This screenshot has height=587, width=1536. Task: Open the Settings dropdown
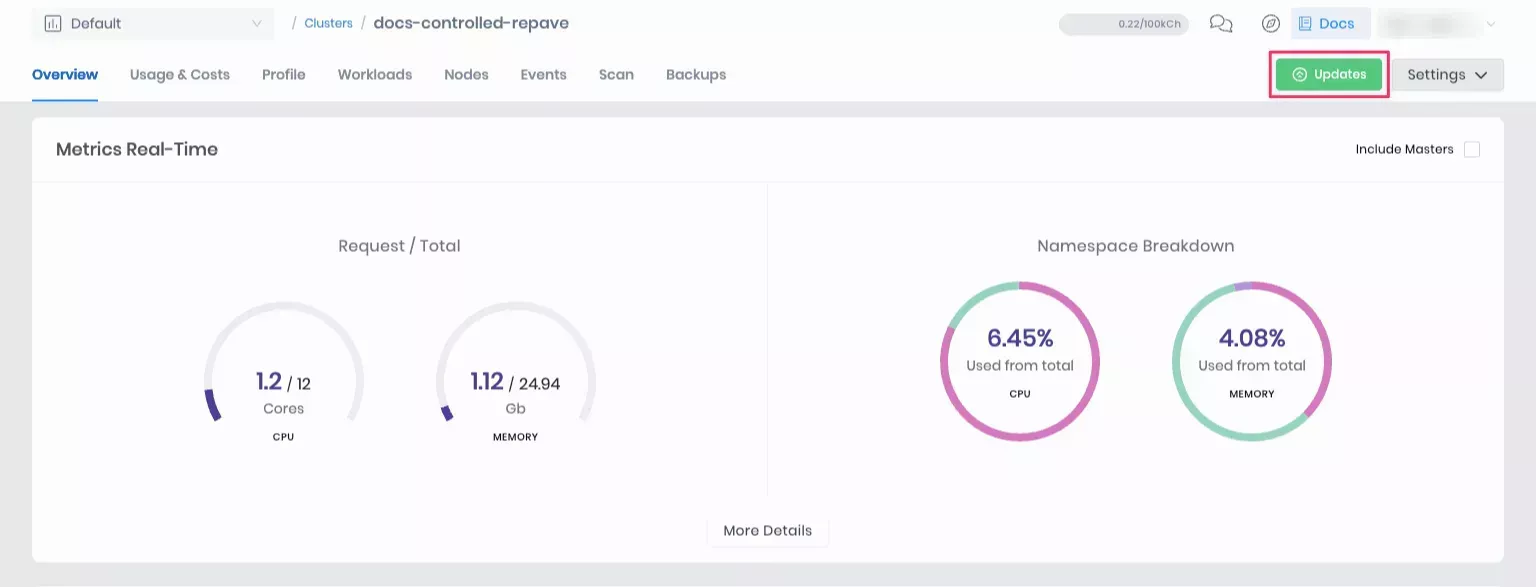pos(1447,74)
